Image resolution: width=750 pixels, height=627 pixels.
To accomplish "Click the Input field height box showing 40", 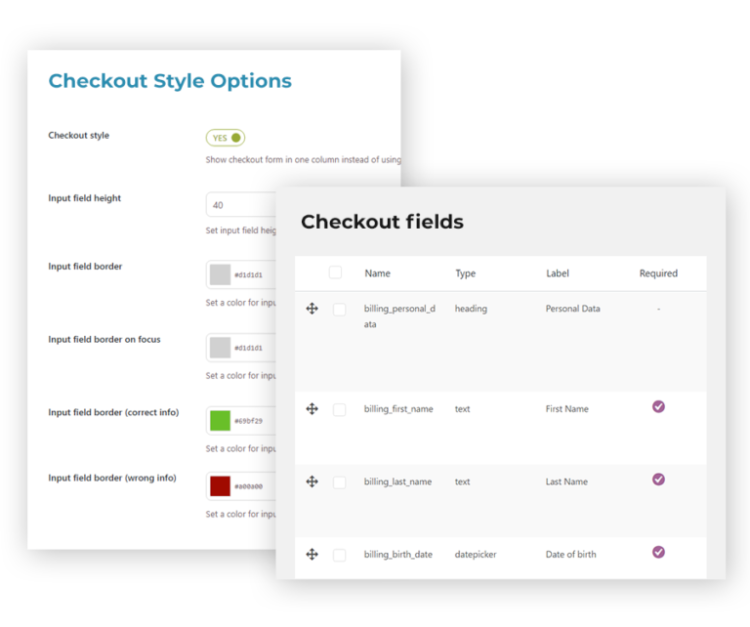I will coord(241,205).
